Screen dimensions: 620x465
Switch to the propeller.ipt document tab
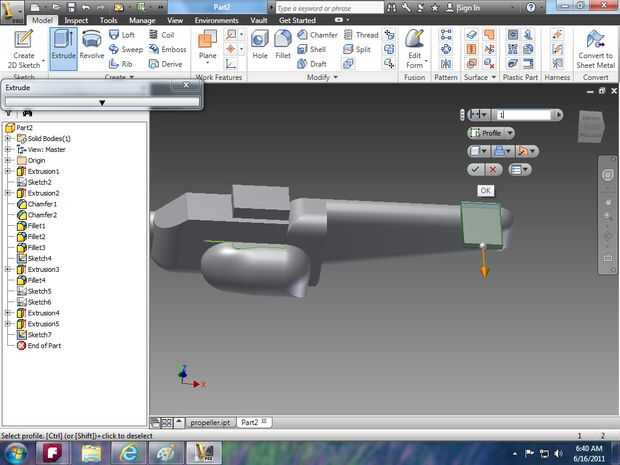coord(210,422)
